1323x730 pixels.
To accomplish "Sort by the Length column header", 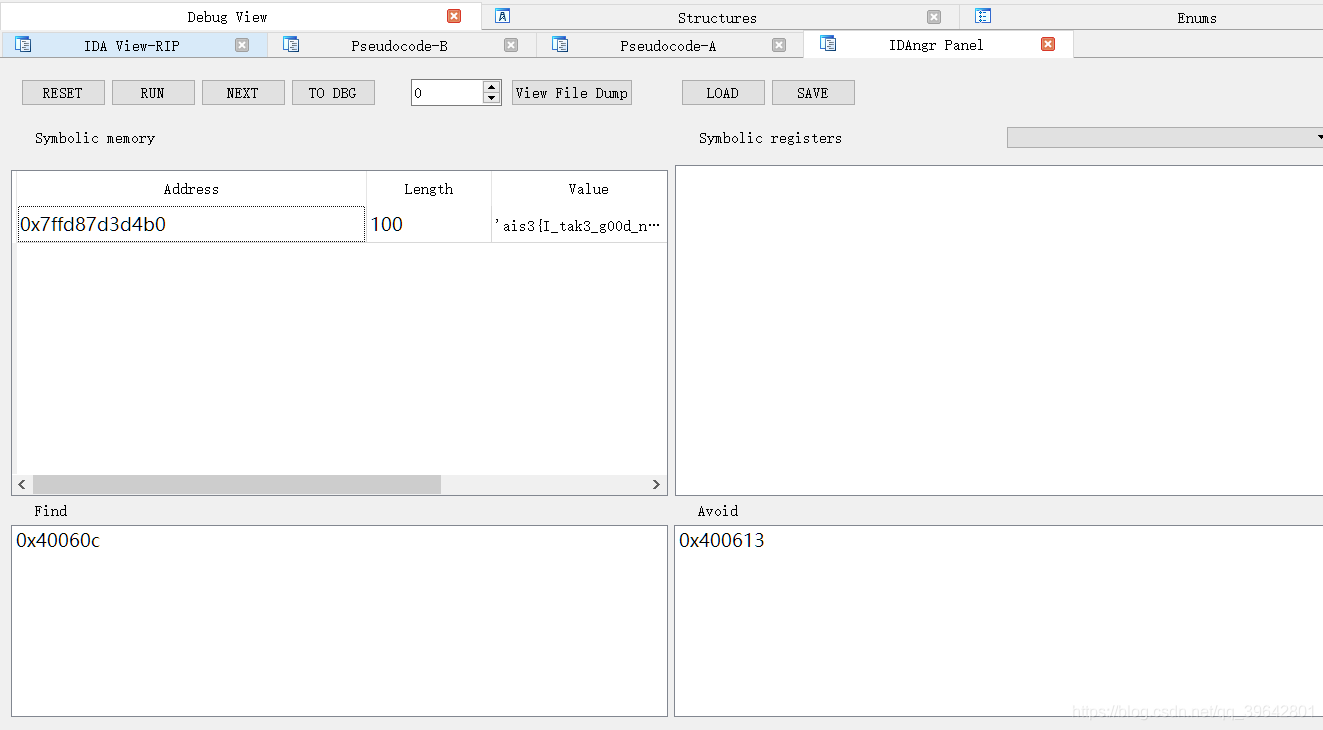I will 428,189.
